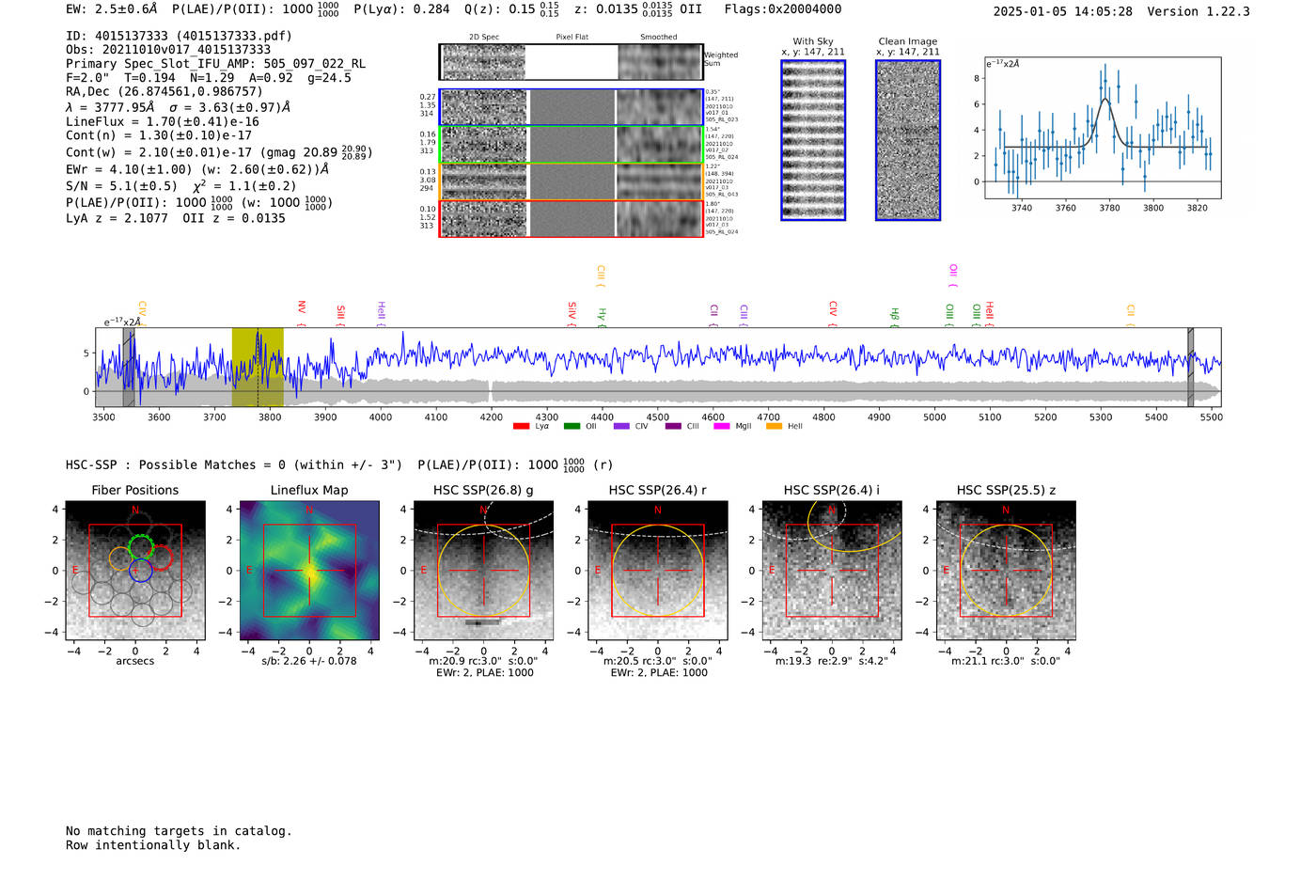
Task: Select the green Hγ line marker
Action: click(x=602, y=317)
